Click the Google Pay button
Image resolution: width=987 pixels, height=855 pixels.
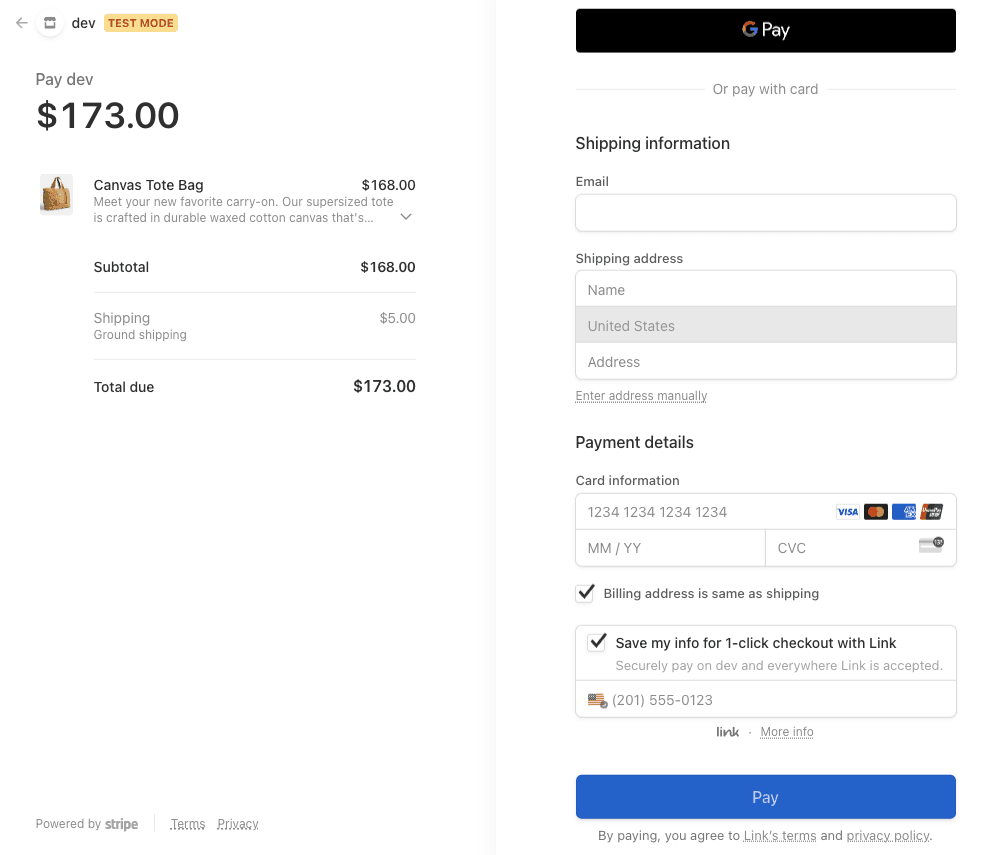click(x=765, y=30)
